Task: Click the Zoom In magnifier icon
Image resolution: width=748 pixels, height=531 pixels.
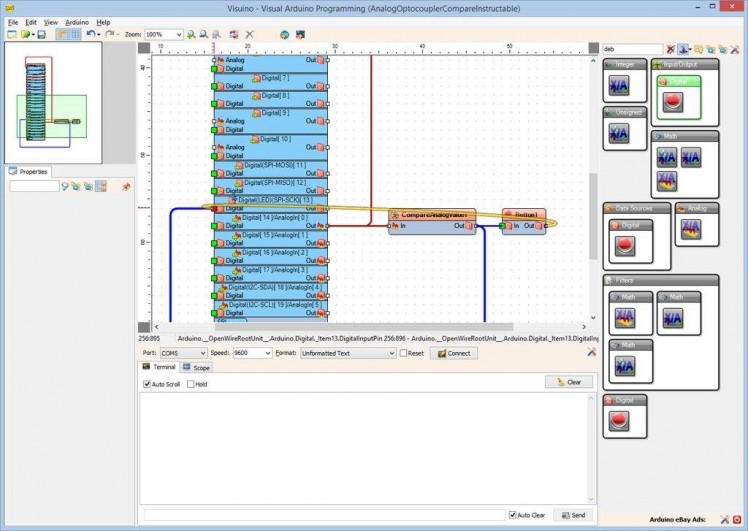Action: pyautogui.click(x=191, y=34)
